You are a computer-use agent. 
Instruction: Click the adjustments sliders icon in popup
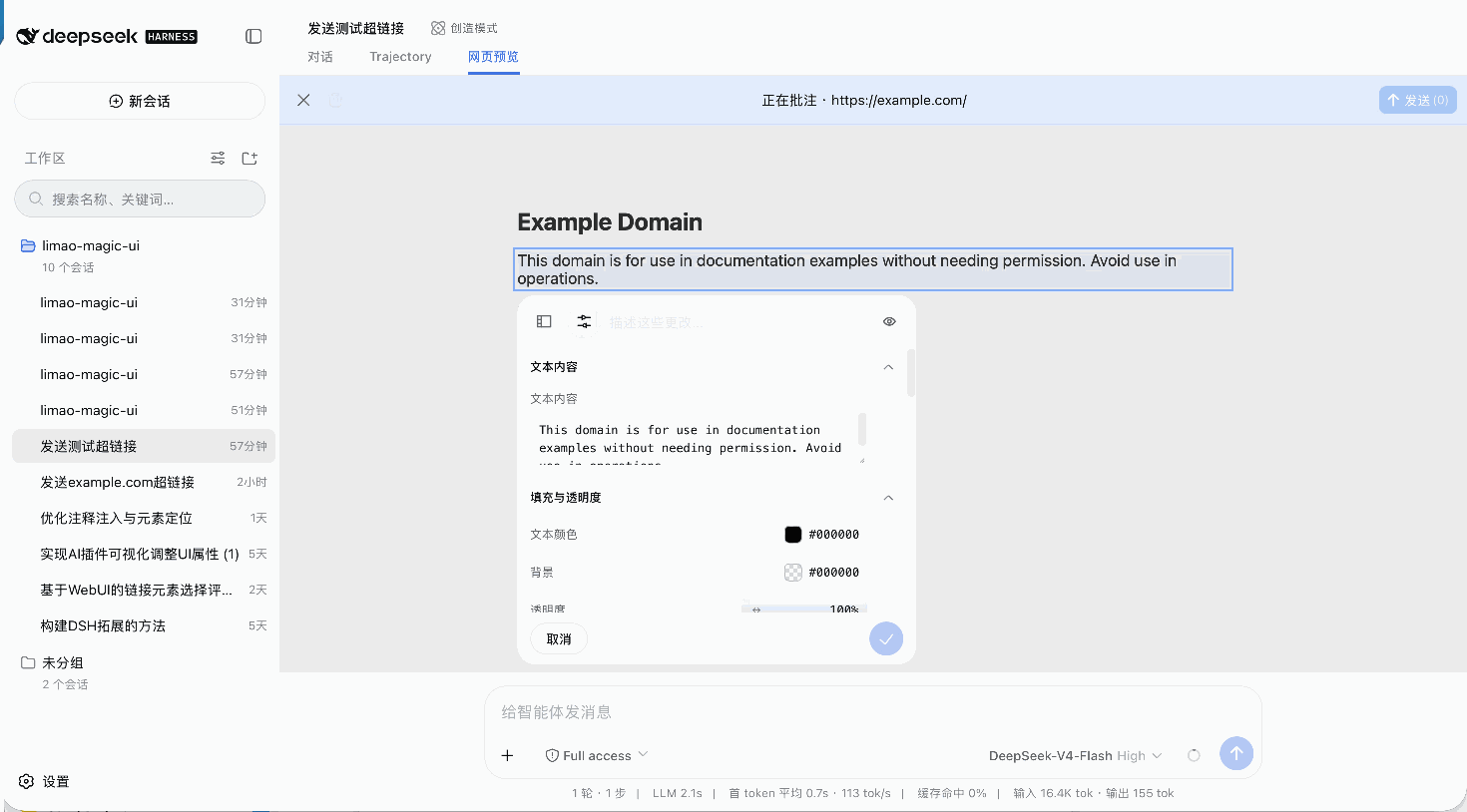tap(584, 321)
